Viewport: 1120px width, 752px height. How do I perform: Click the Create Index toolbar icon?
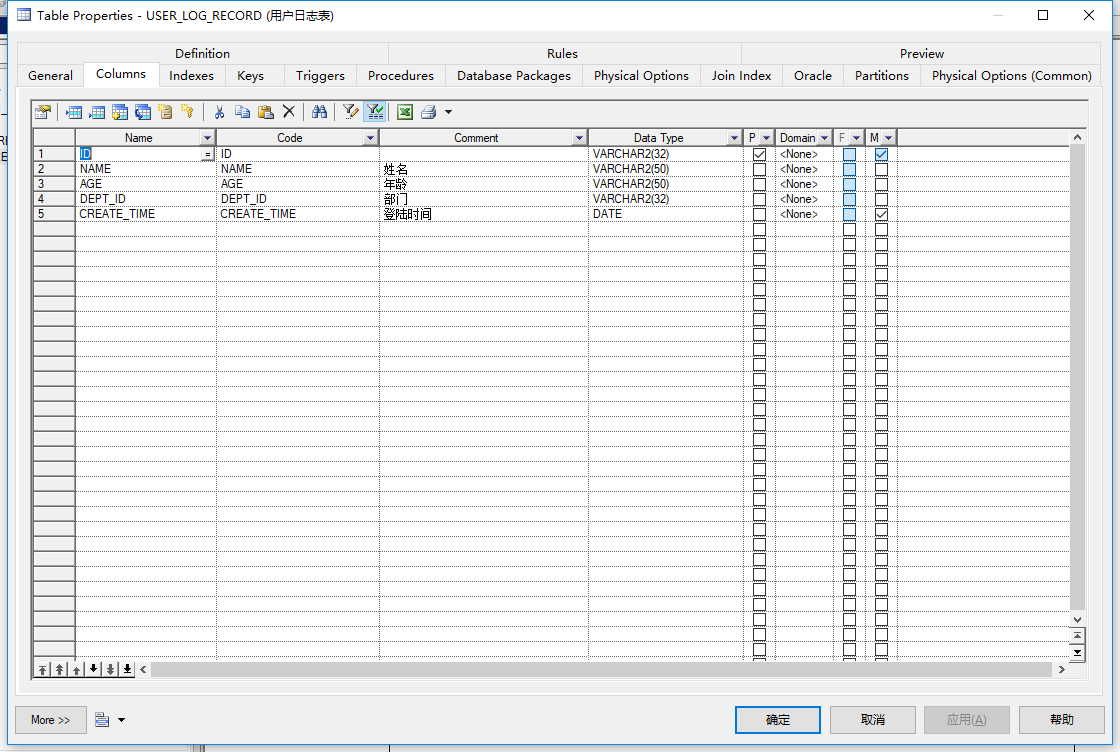[165, 112]
